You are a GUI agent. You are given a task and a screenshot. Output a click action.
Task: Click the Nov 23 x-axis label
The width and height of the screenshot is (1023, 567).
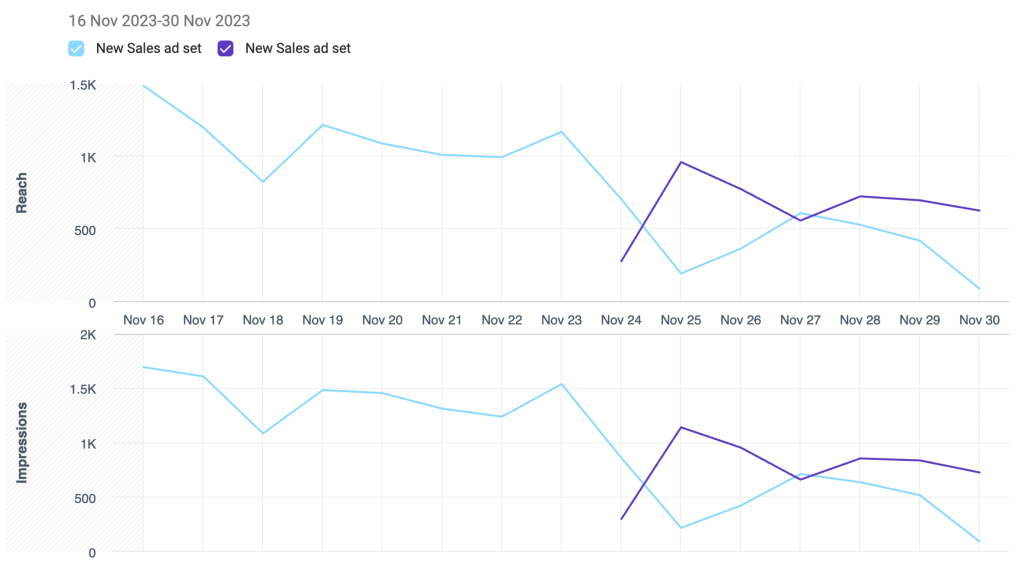pyautogui.click(x=561, y=320)
